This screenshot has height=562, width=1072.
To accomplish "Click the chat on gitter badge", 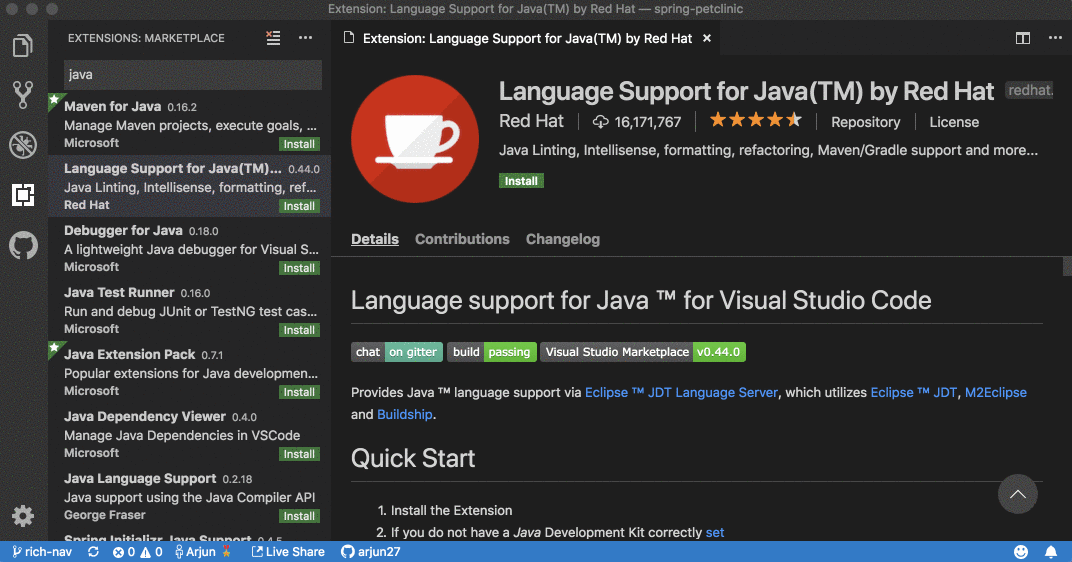I will pos(397,352).
